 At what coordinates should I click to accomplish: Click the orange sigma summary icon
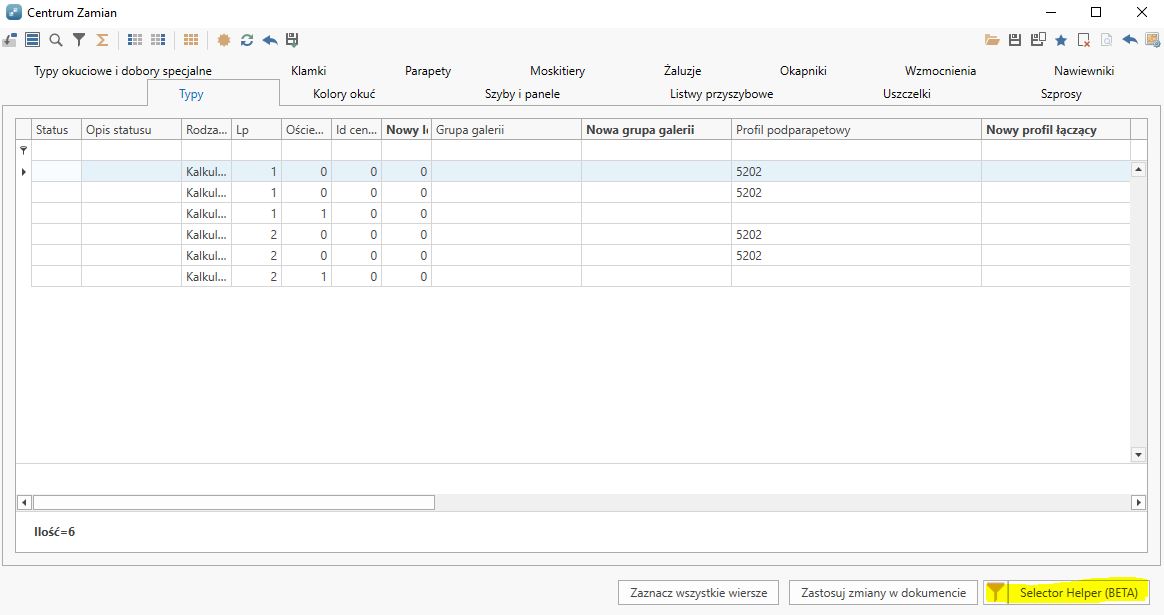pyautogui.click(x=102, y=40)
